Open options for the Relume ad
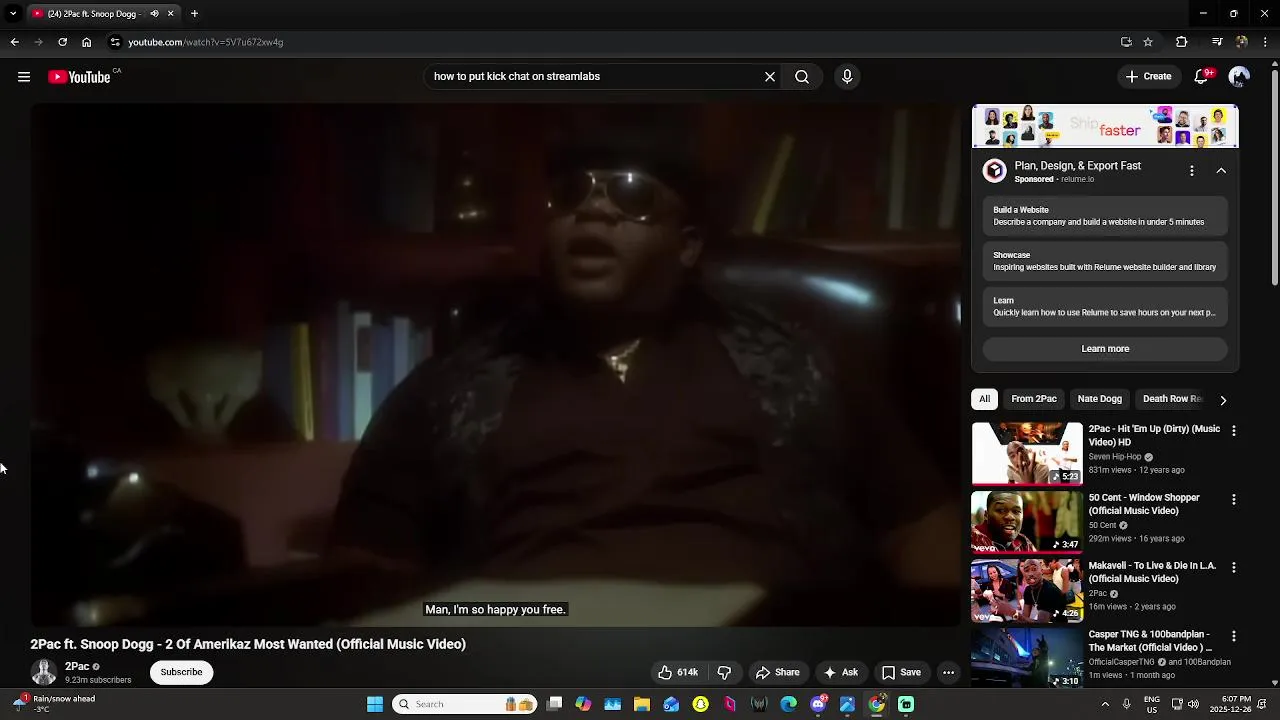The height and width of the screenshot is (720, 1280). tap(1192, 171)
